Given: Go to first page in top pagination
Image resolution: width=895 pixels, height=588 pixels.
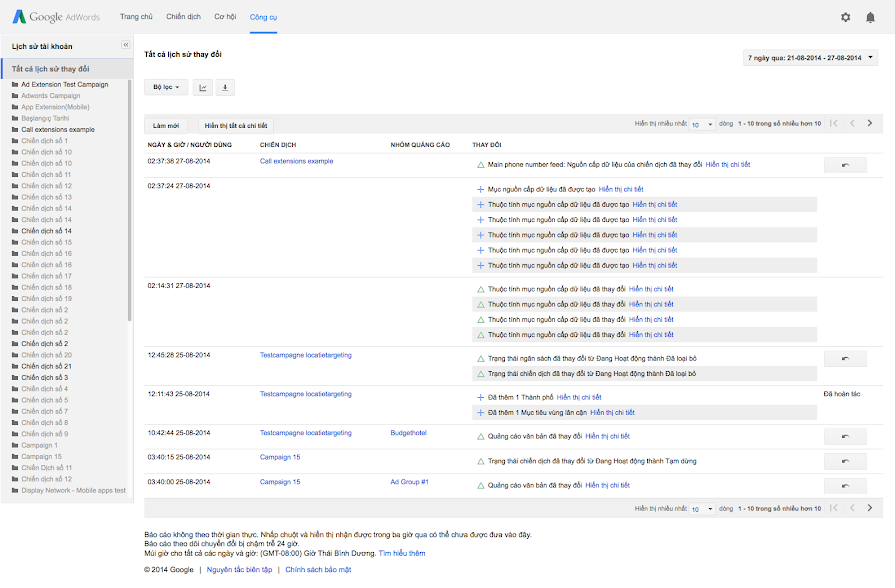Looking at the screenshot, I should click(x=834, y=124).
